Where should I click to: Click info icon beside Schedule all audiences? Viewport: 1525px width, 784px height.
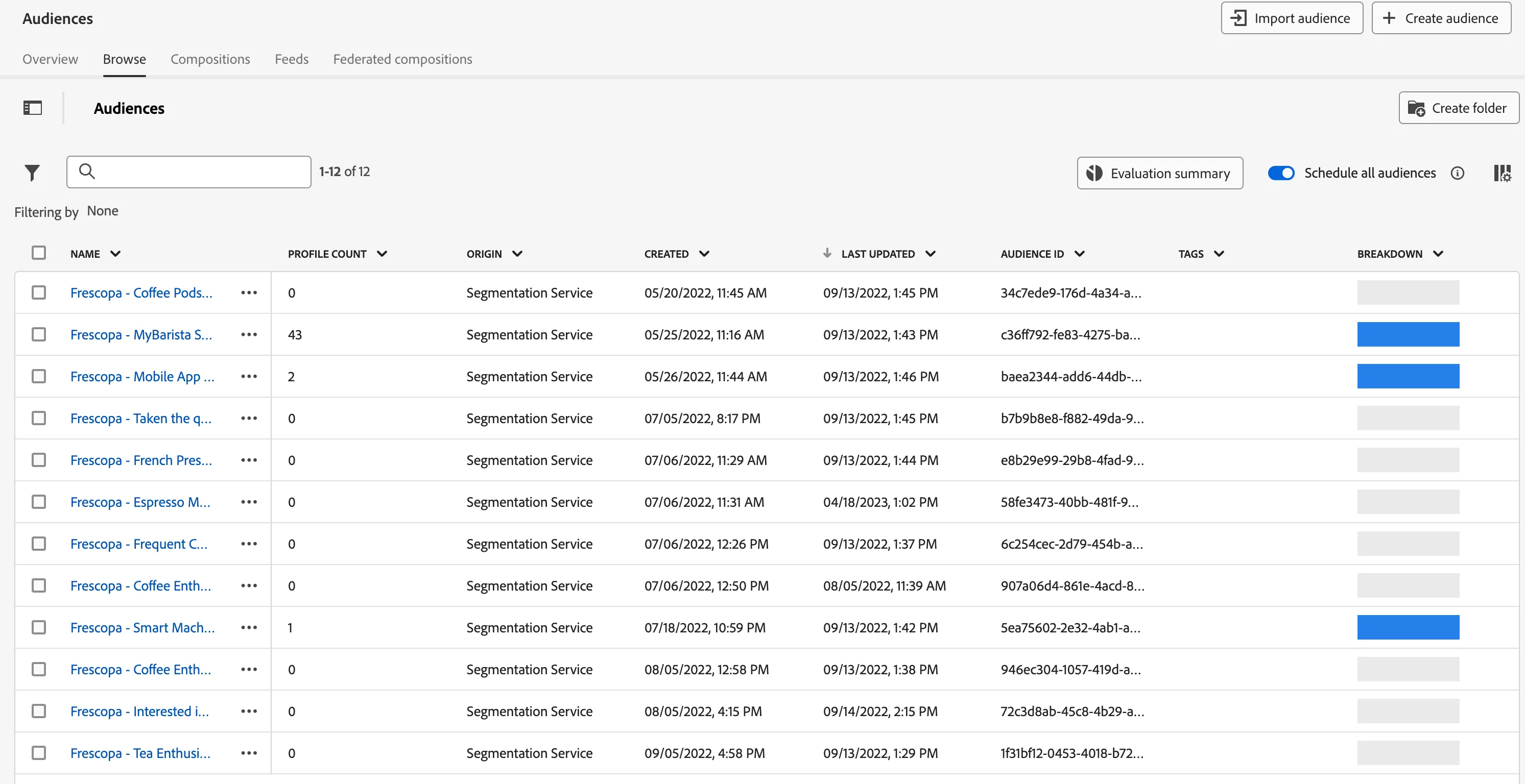pyautogui.click(x=1457, y=173)
